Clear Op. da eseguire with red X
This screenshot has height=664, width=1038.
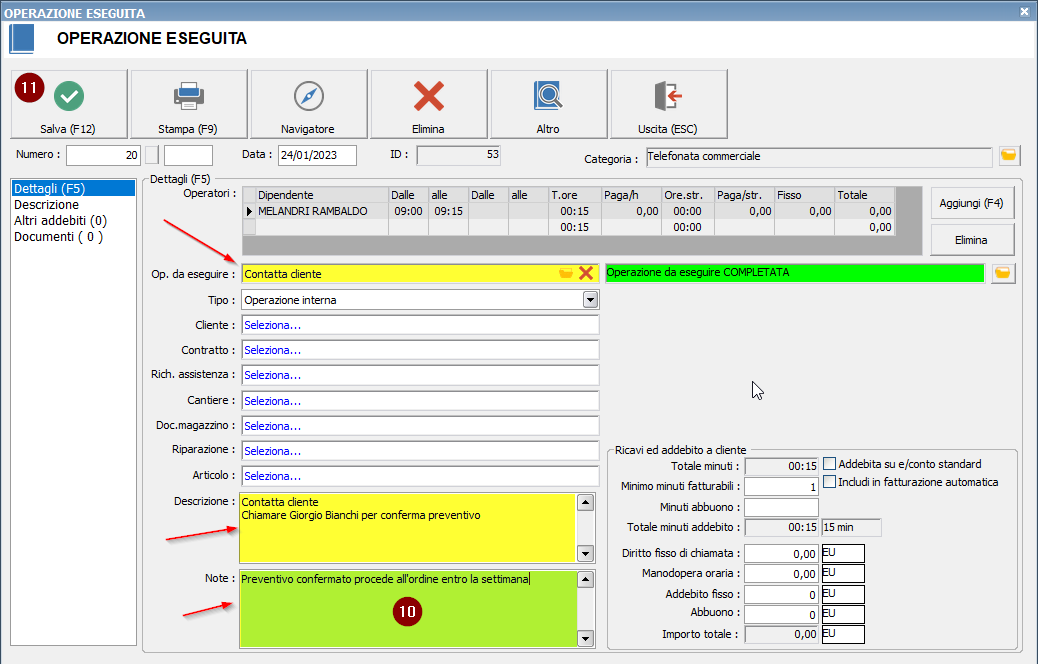586,273
